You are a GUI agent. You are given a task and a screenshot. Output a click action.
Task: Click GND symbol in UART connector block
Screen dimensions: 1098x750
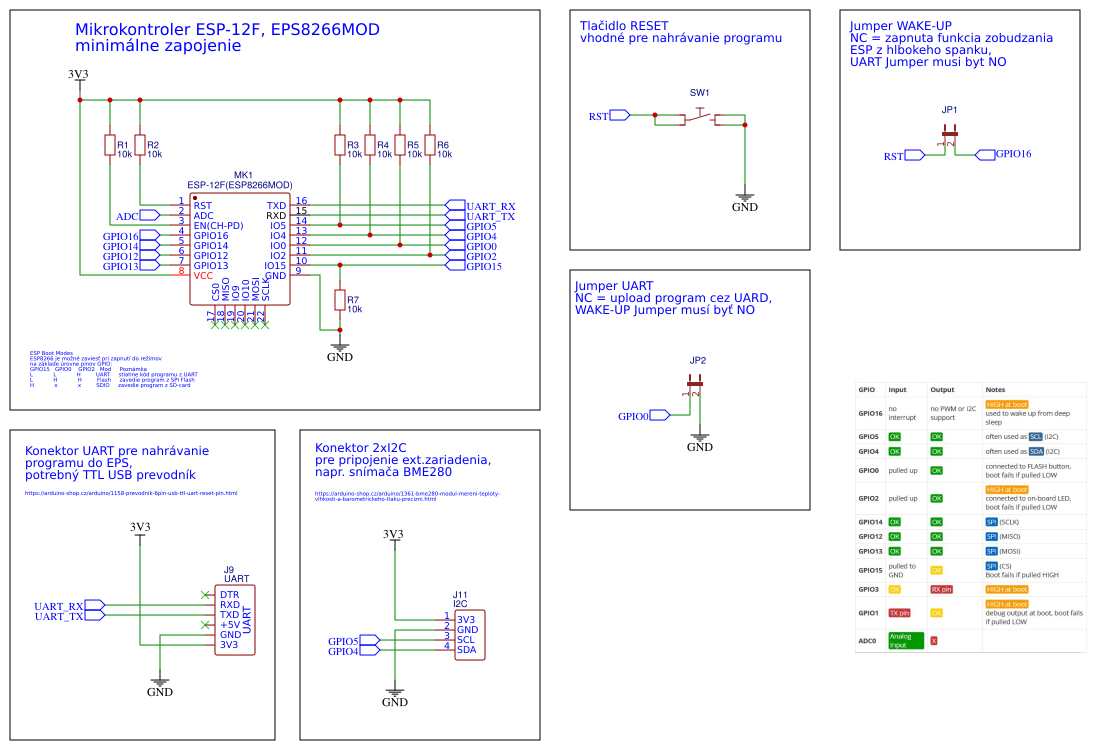160,687
